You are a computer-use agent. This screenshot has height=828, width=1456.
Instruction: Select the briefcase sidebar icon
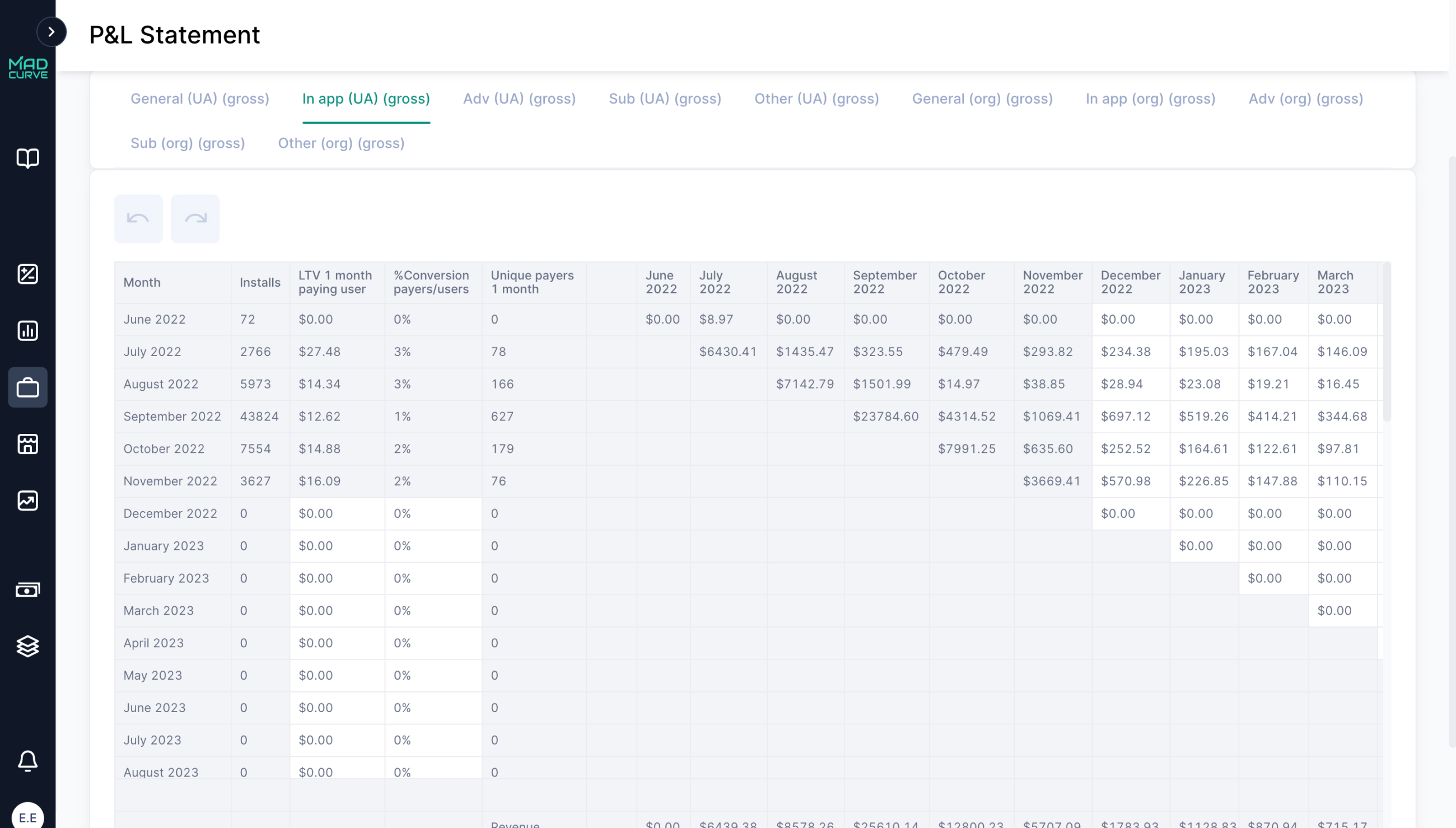point(27,388)
